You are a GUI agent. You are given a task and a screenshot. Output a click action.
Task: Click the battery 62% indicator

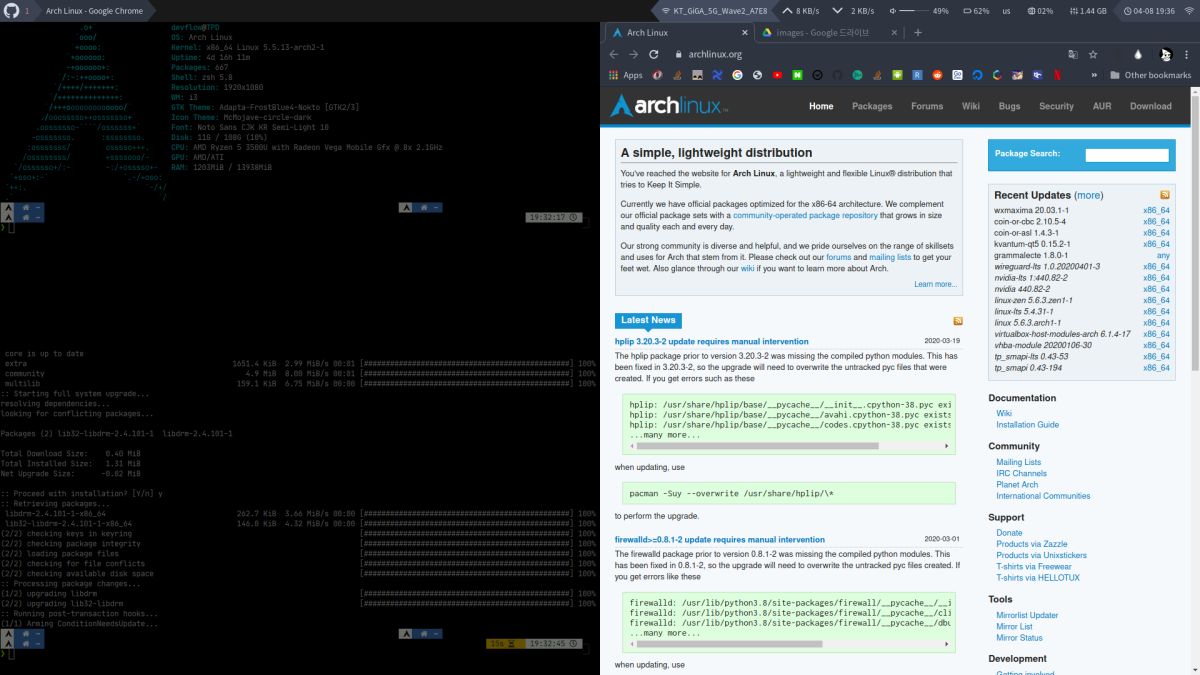click(x=974, y=10)
